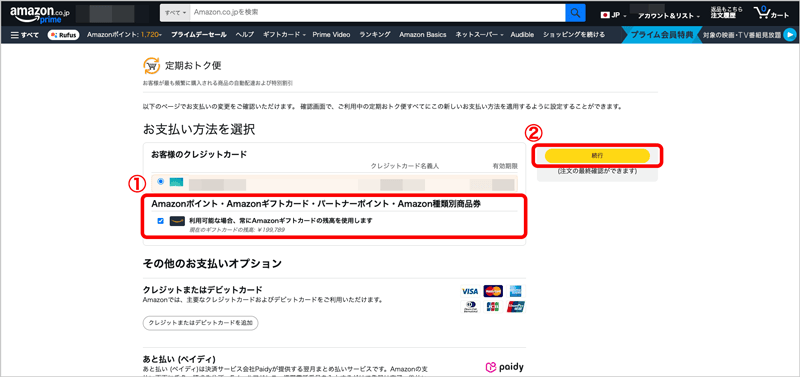
Task: Open Prime Video nav item
Action: click(x=331, y=35)
